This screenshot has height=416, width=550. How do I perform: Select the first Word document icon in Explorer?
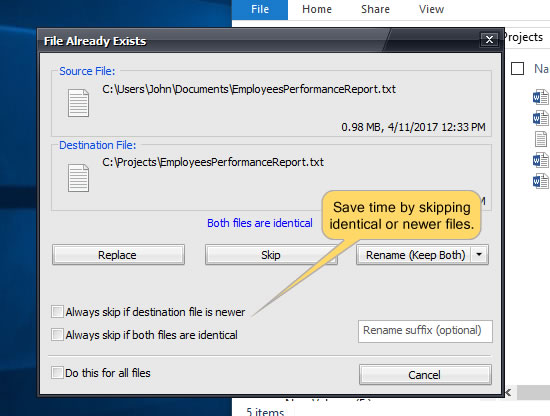541,97
